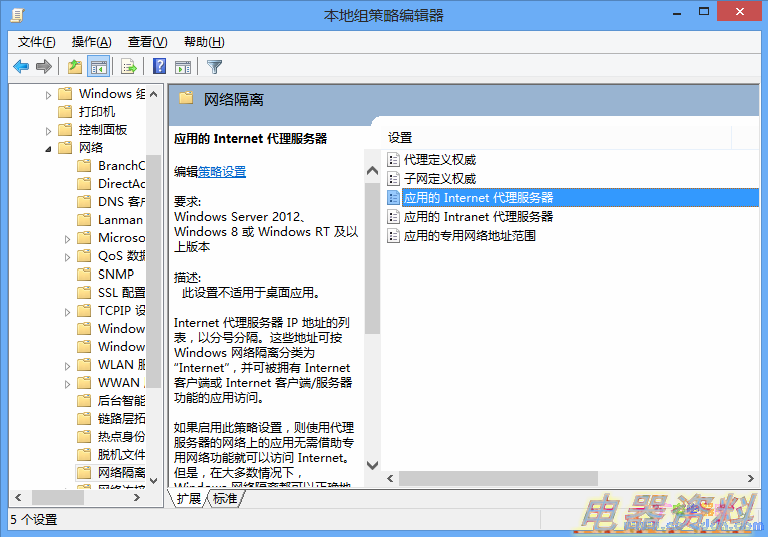Open Help via the question mark icon

pos(159,67)
